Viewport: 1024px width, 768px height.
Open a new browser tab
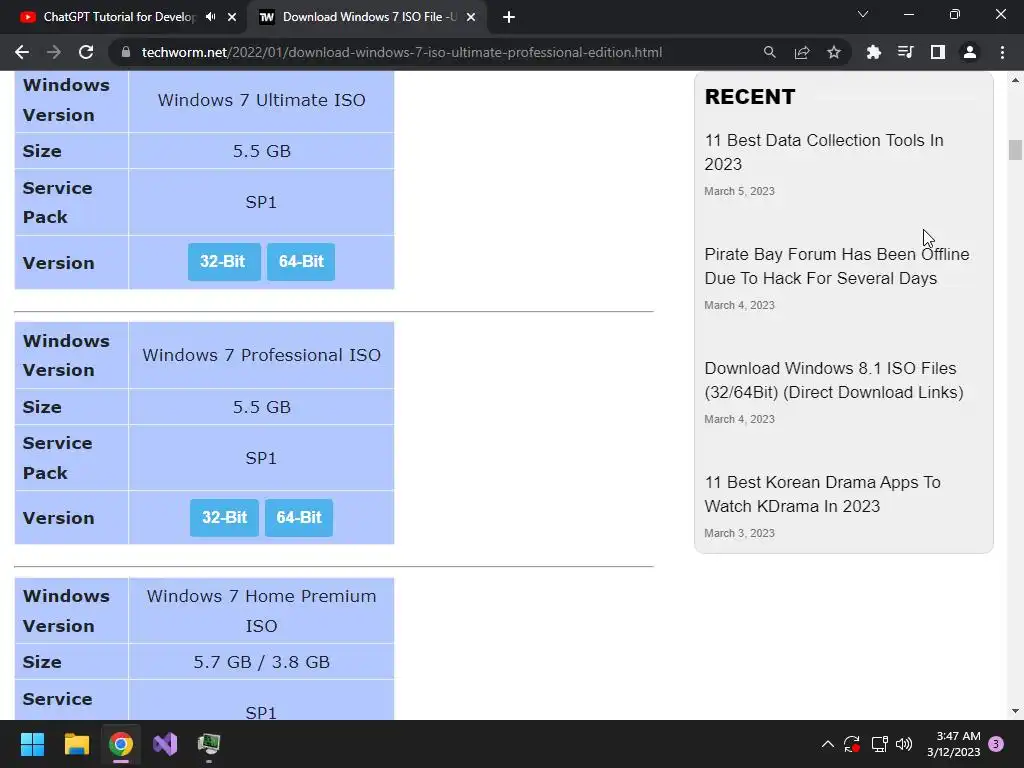tap(509, 17)
